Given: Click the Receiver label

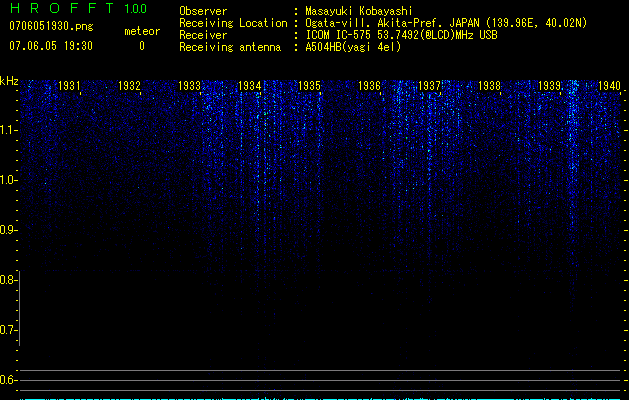Looking at the screenshot, I should 203,35.
